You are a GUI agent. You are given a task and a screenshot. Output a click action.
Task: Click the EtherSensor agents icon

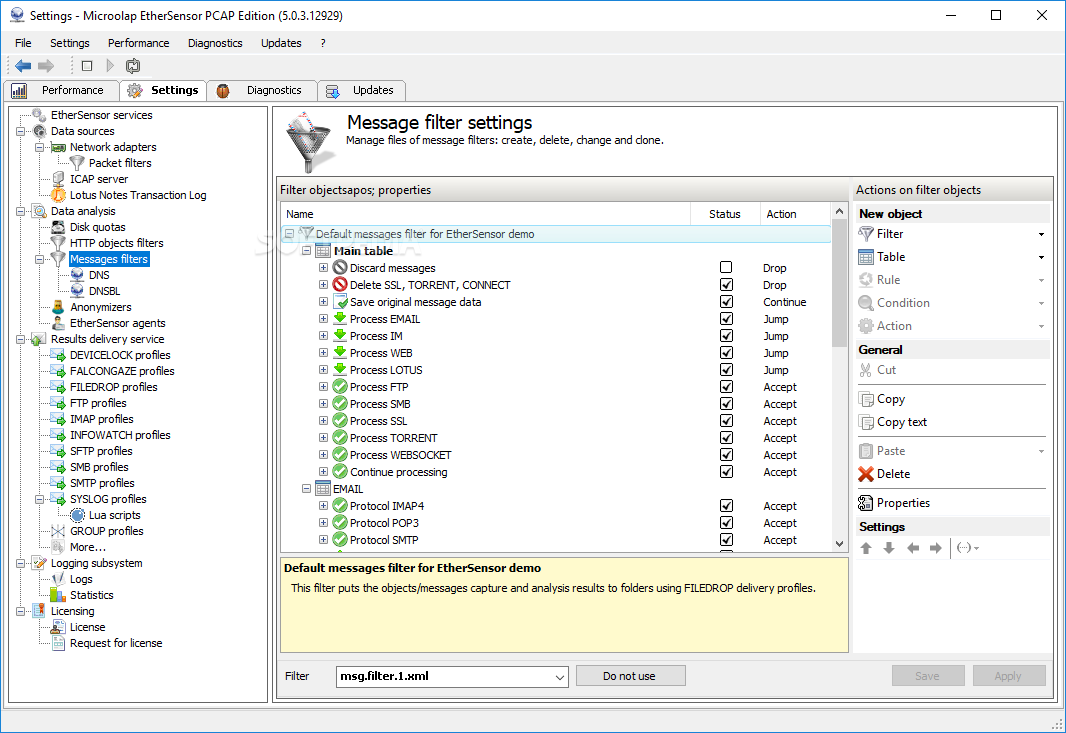(58, 323)
